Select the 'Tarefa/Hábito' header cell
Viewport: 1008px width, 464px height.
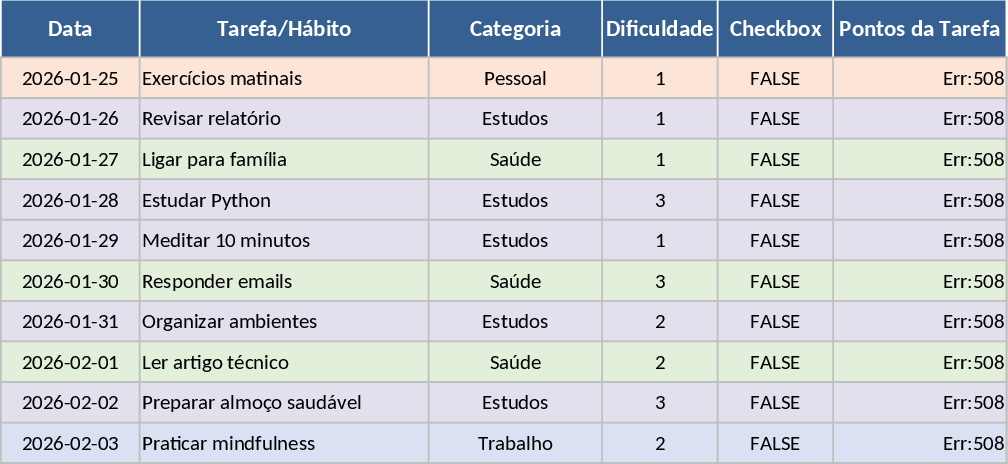pyautogui.click(x=284, y=29)
